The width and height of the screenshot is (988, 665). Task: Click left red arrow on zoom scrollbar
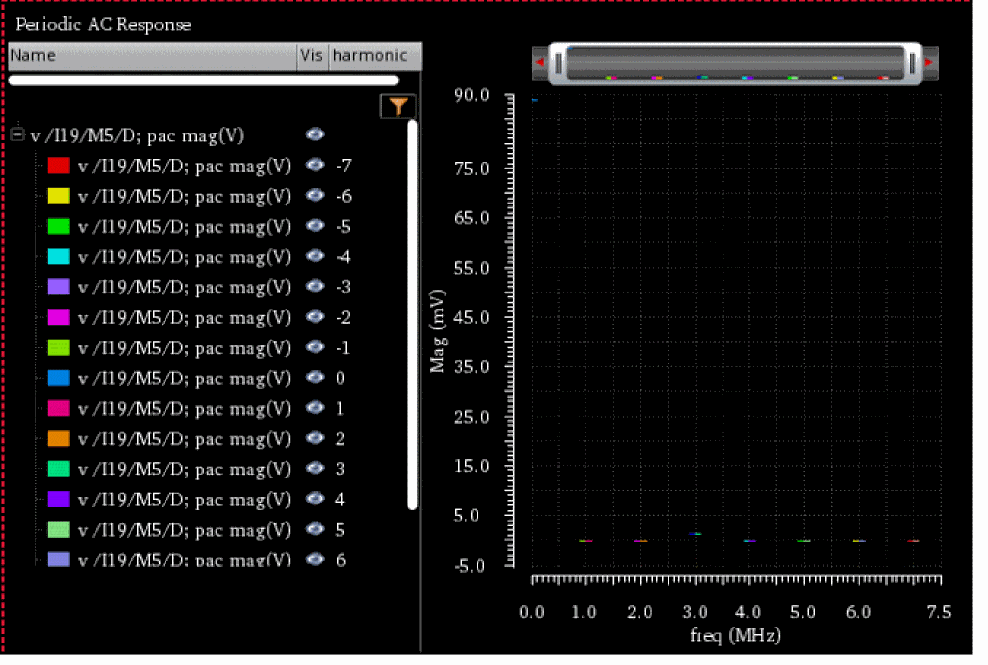point(540,63)
